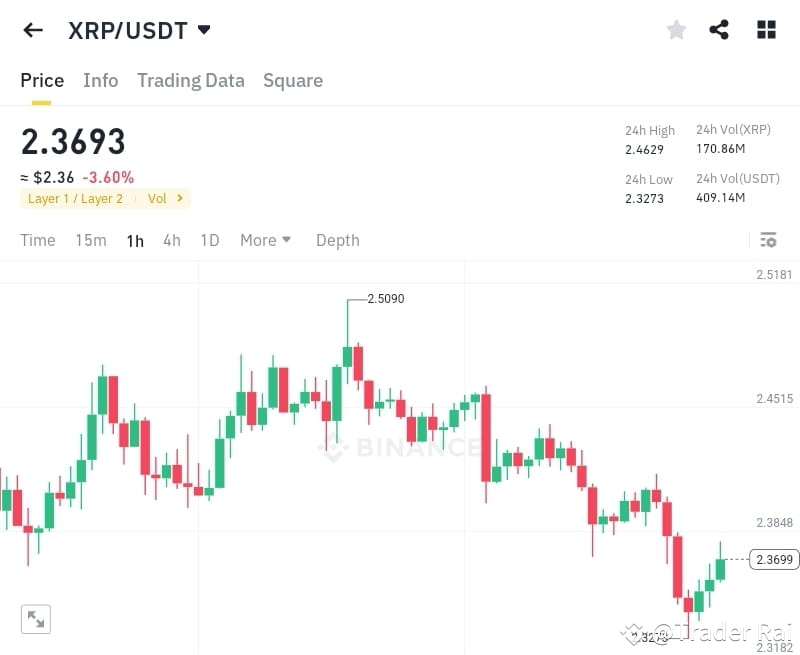Open the Vol indicator chevron
This screenshot has width=800, height=655.
tap(165, 198)
